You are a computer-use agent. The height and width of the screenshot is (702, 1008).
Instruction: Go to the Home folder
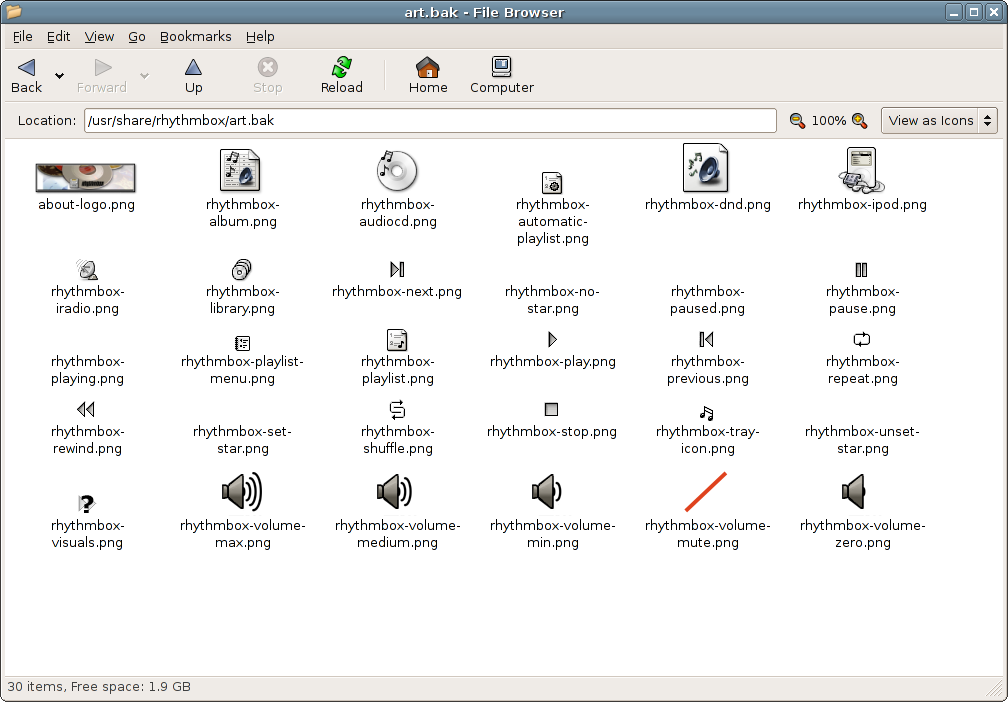tap(428, 76)
